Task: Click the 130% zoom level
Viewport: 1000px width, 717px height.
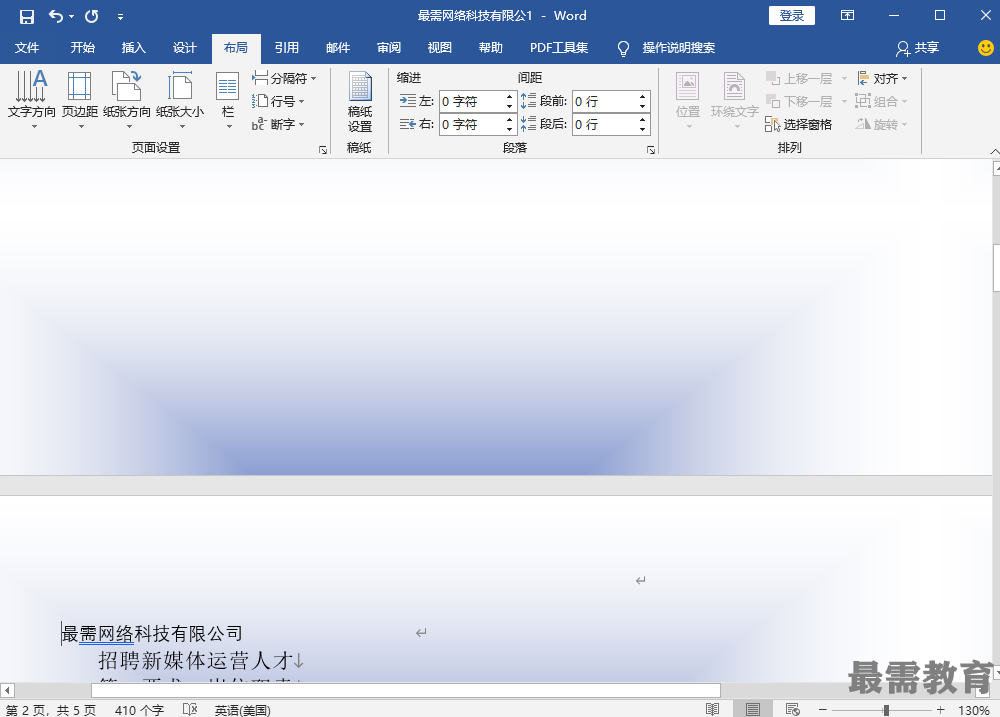Action: pos(974,709)
